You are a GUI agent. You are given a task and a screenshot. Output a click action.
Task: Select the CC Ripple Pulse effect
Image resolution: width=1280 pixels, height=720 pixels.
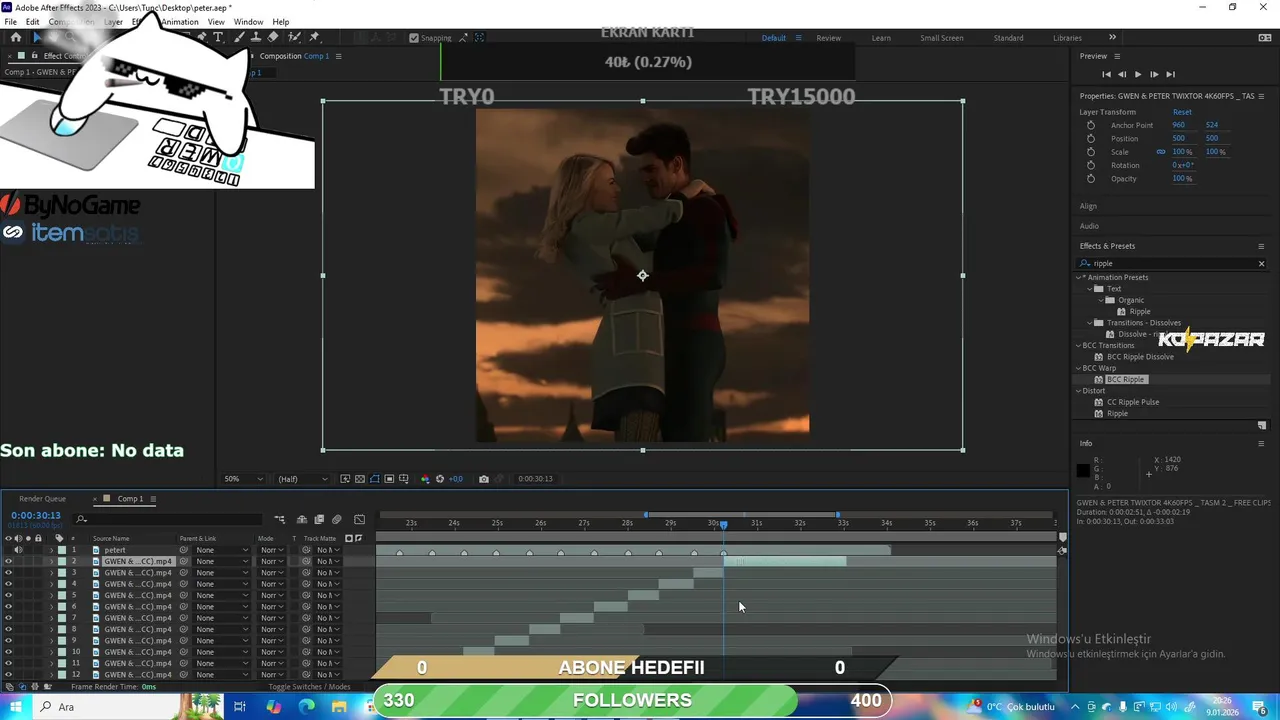coord(1132,402)
